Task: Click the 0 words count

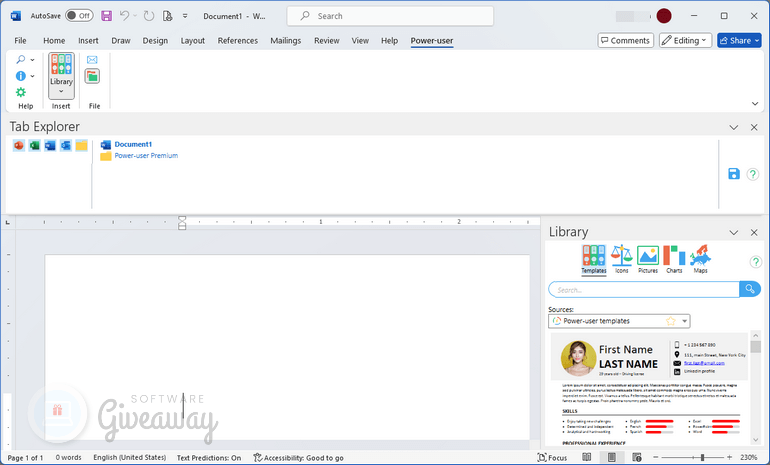Action: 68,458
